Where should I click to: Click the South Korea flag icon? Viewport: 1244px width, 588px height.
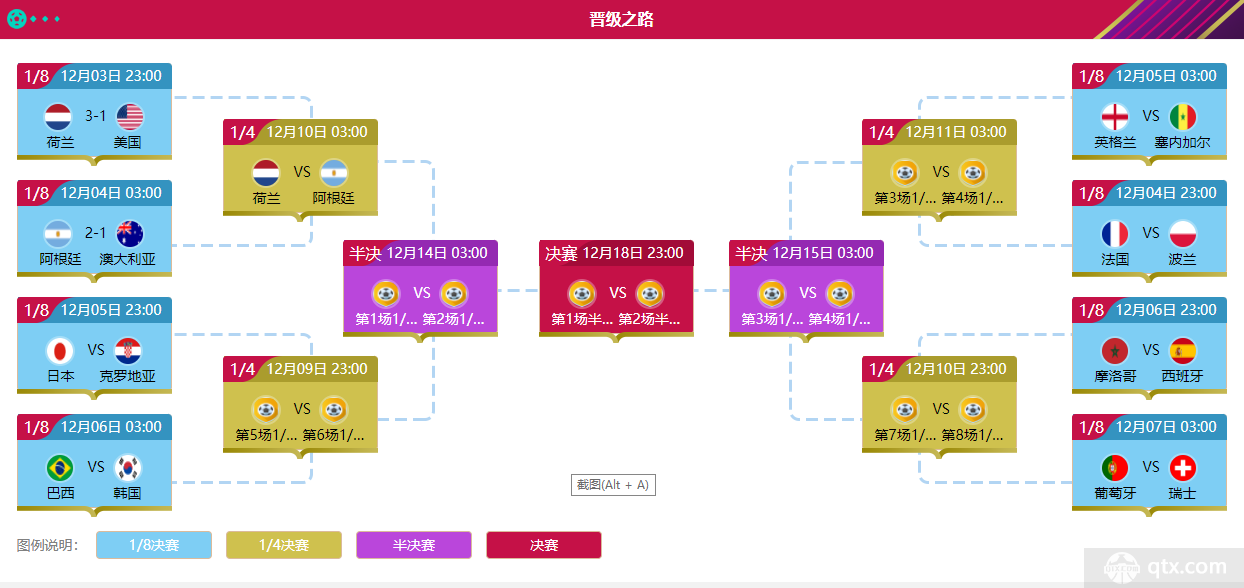(130, 467)
